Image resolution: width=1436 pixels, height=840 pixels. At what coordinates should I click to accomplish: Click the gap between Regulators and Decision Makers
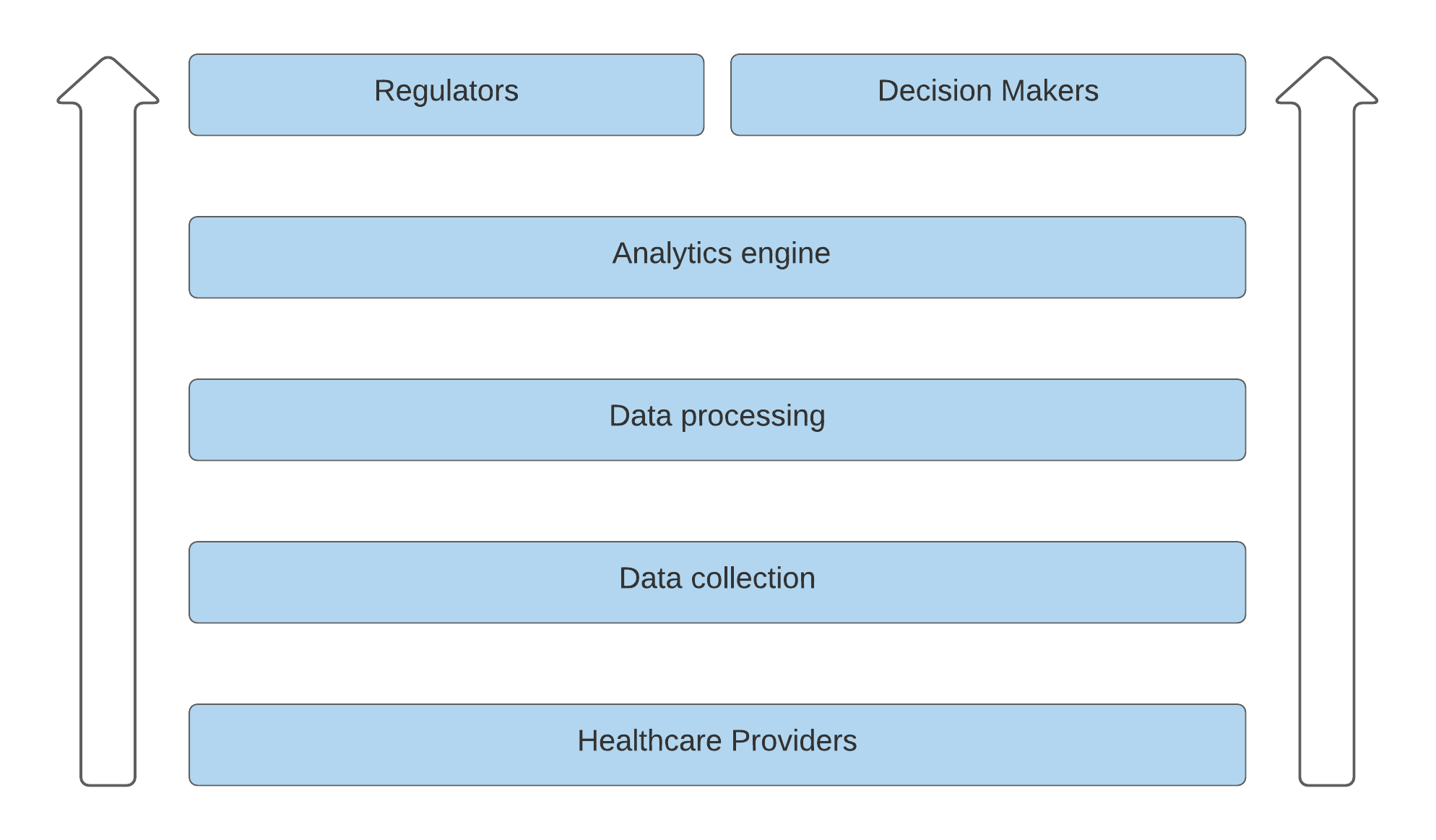717,95
